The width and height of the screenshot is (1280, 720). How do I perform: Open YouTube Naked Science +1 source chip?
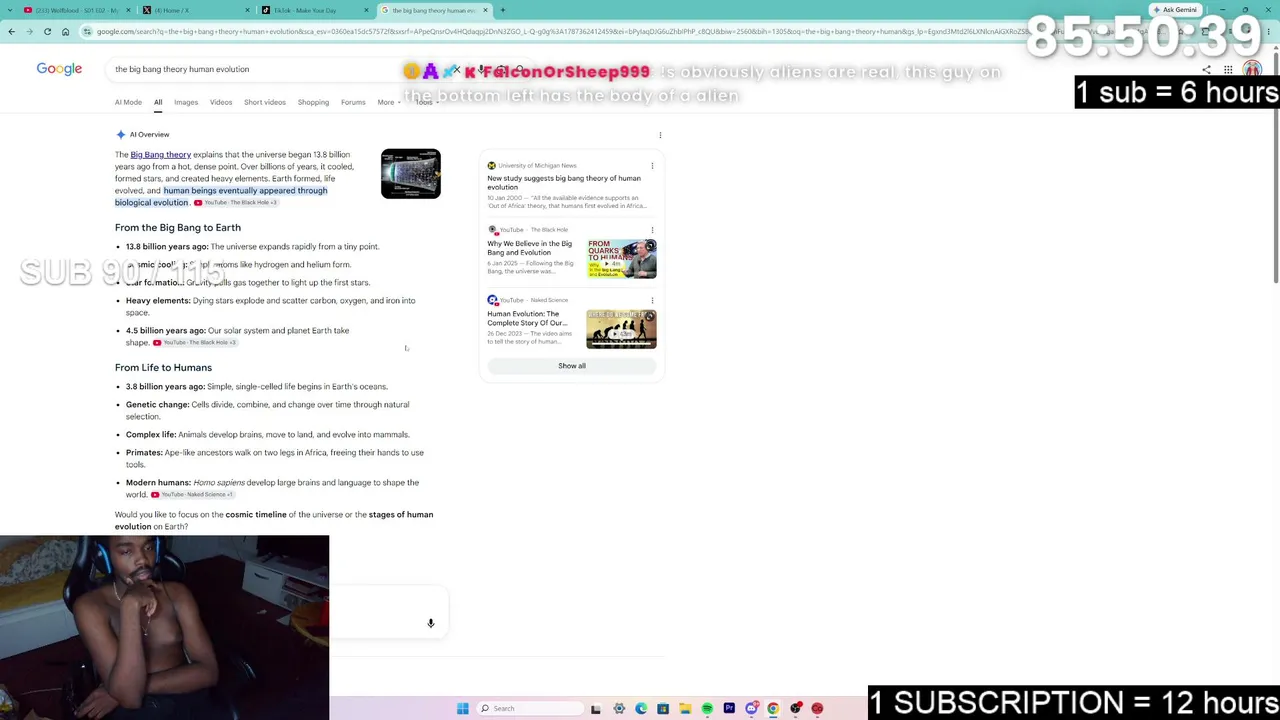coord(192,495)
